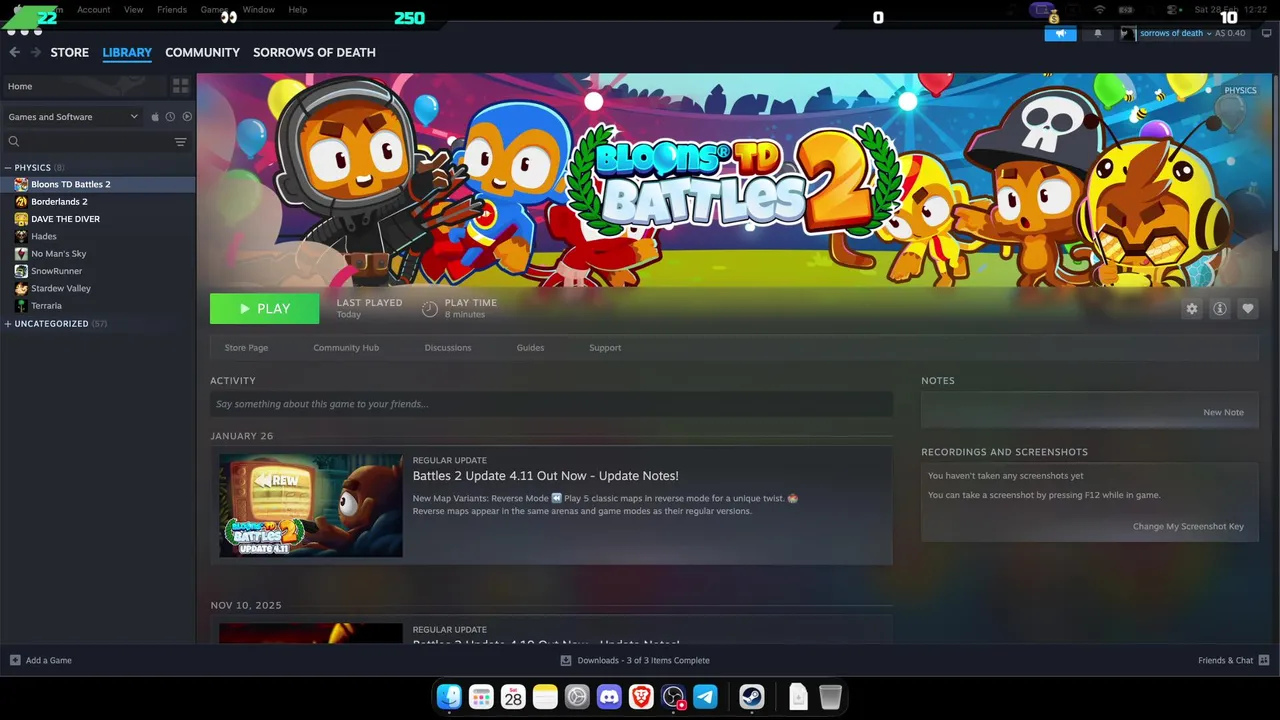Click the Home button in sidebar
Image resolution: width=1280 pixels, height=720 pixels.
point(84,86)
